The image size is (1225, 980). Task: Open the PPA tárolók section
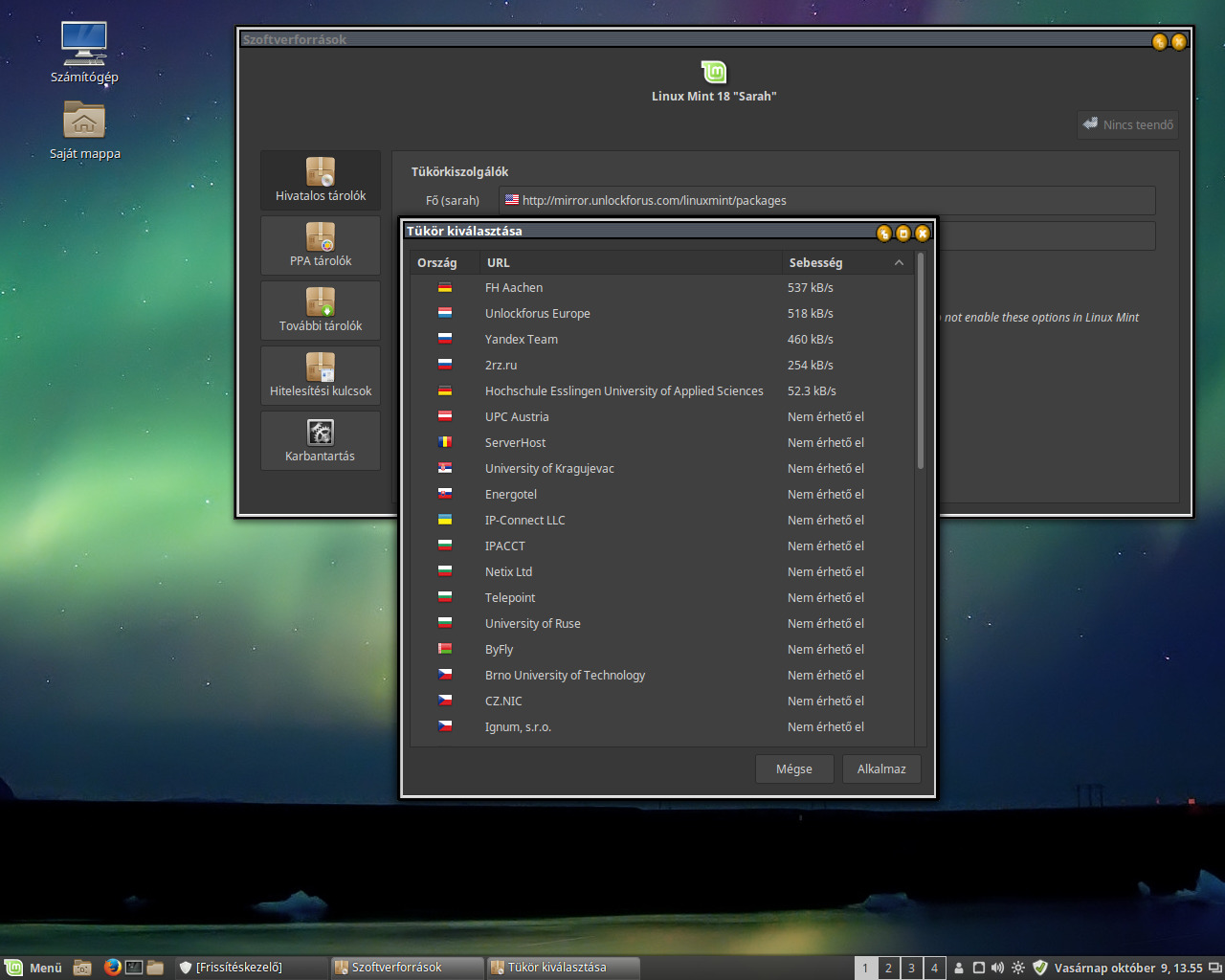point(321,245)
